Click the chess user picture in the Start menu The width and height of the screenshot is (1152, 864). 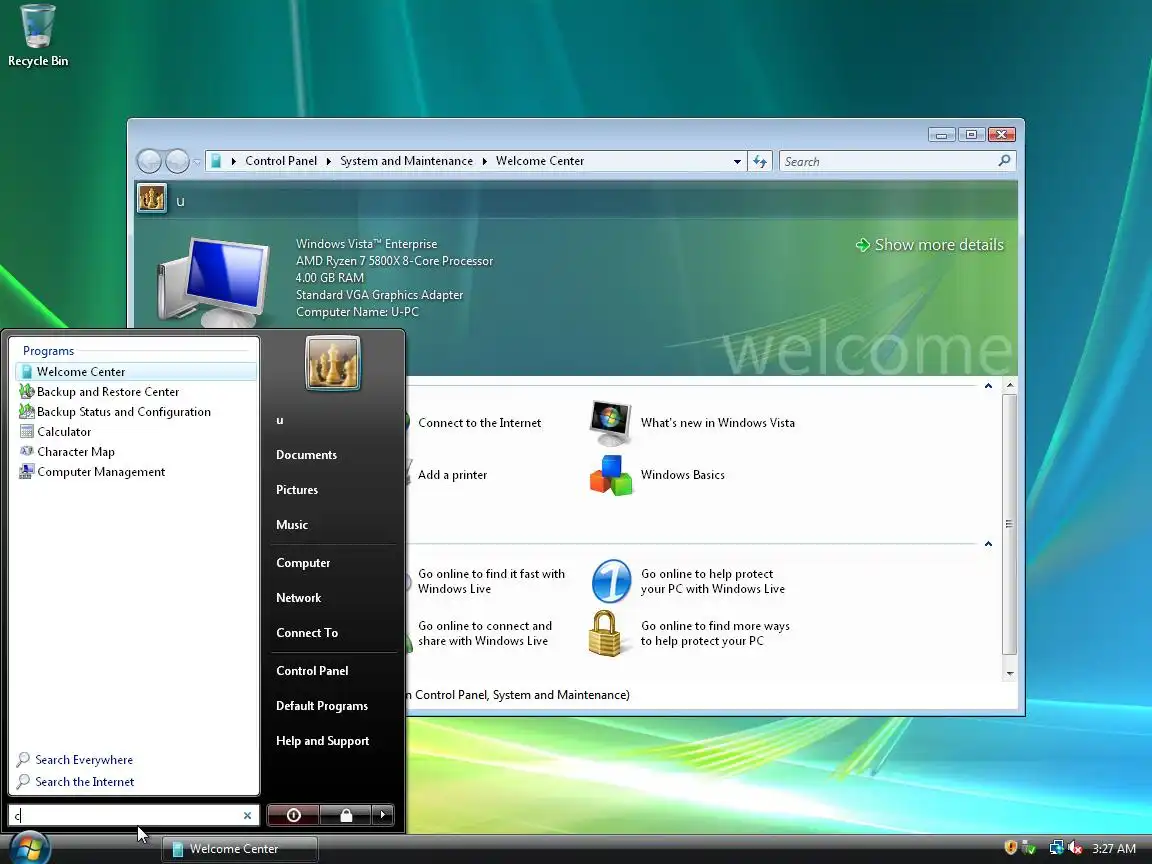pos(333,362)
